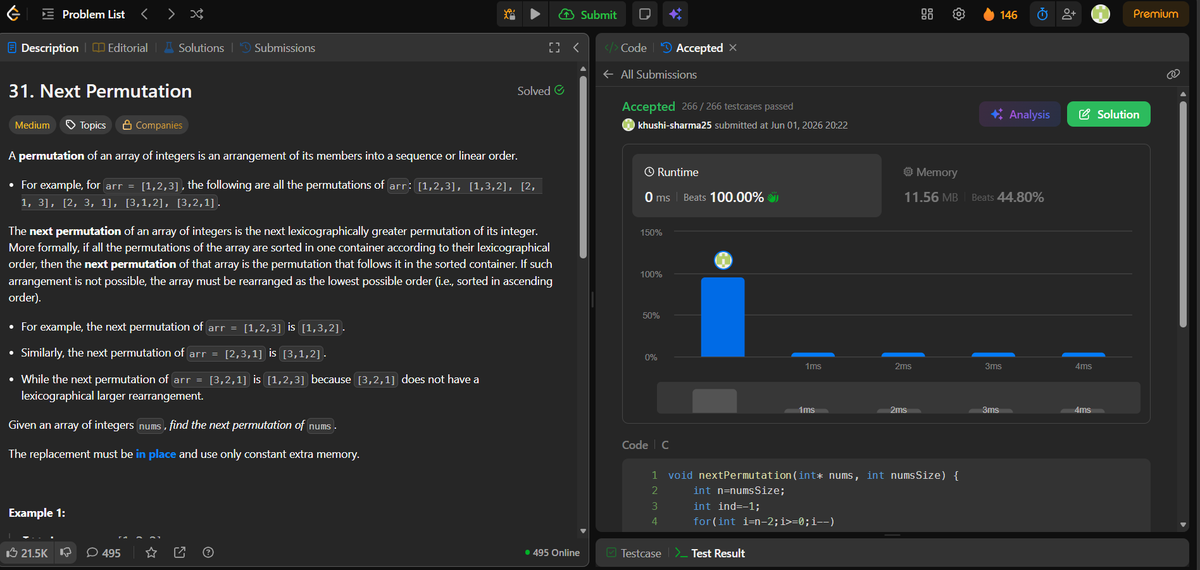
Task: Collapse the description panel chevron
Action: (576, 48)
